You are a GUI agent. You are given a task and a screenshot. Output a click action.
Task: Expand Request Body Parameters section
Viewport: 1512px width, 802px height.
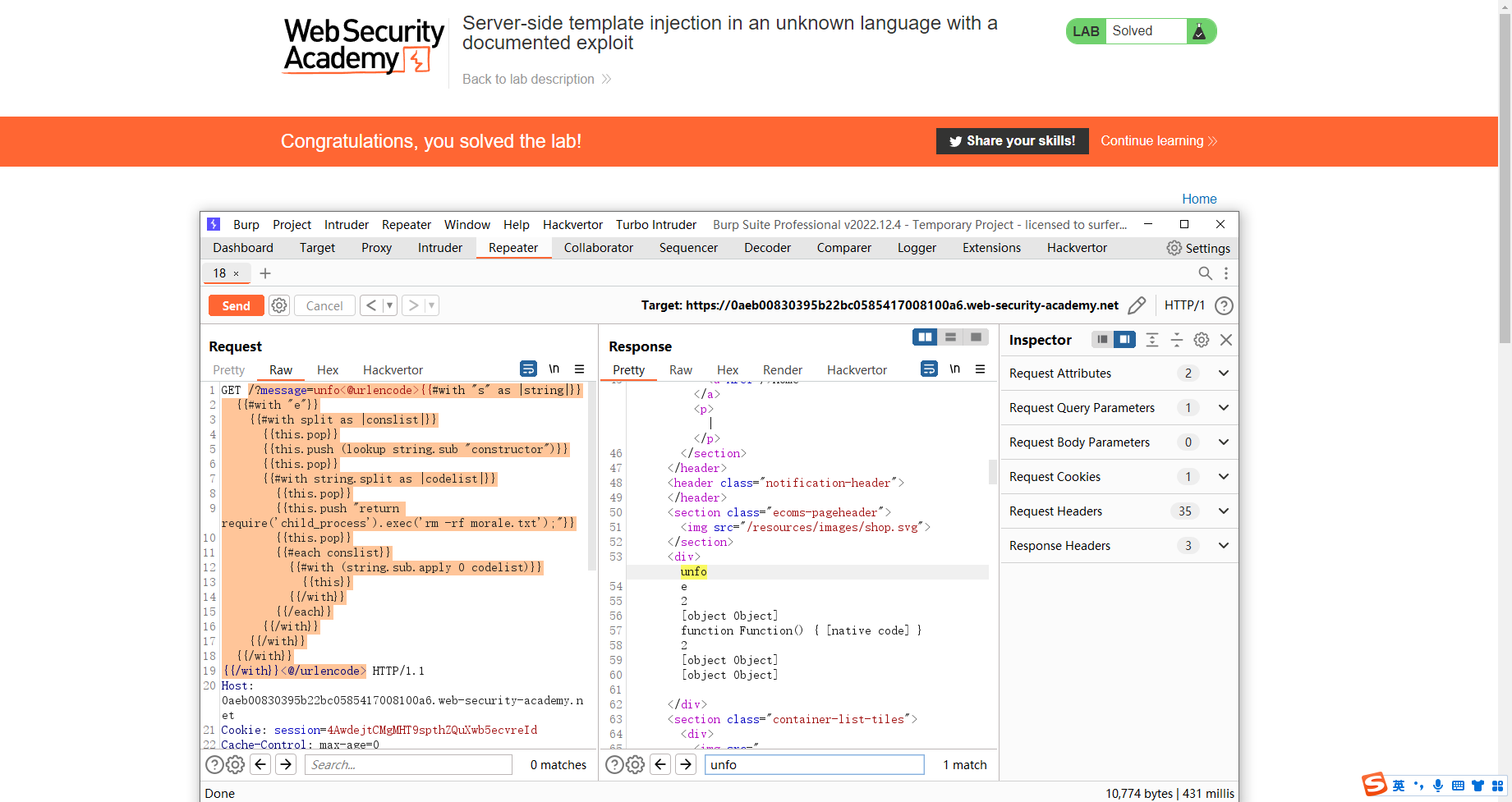click(1224, 442)
